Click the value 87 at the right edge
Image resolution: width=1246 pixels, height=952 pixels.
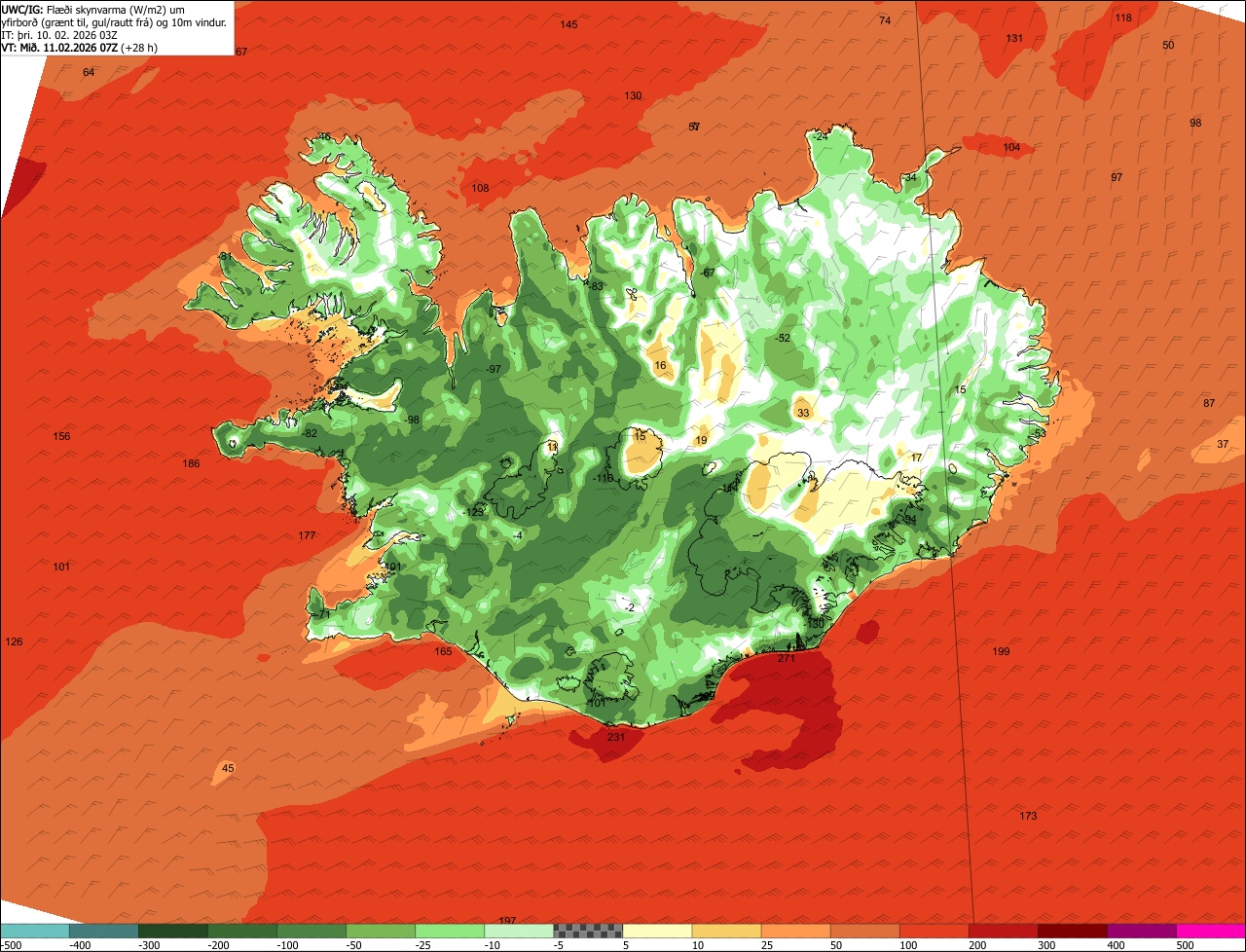point(1209,403)
